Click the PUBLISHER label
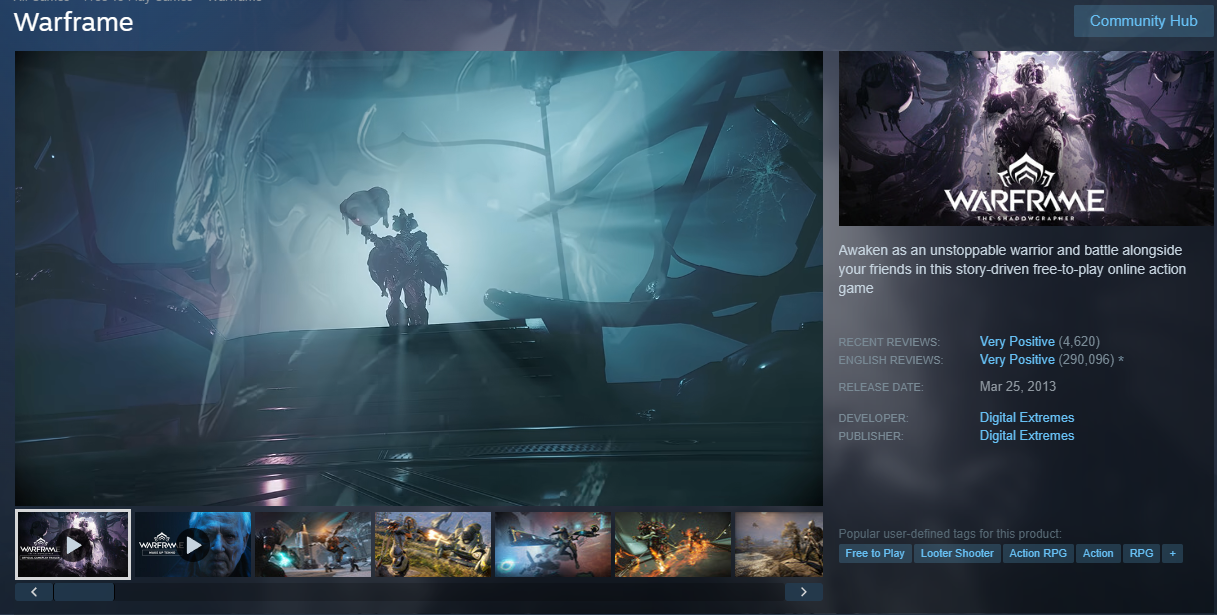1217x615 pixels. click(x=871, y=436)
